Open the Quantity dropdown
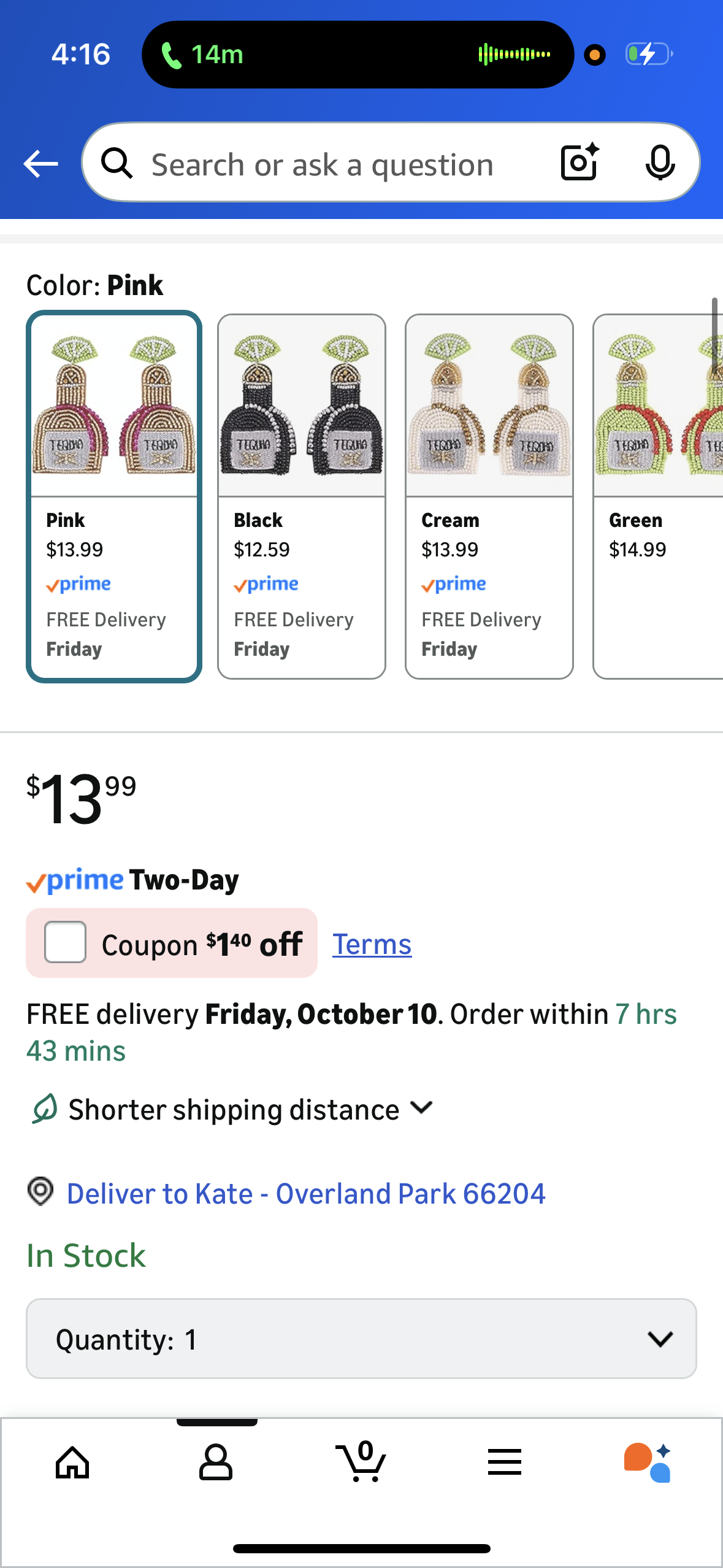Viewport: 723px width, 1568px height. (x=361, y=1339)
